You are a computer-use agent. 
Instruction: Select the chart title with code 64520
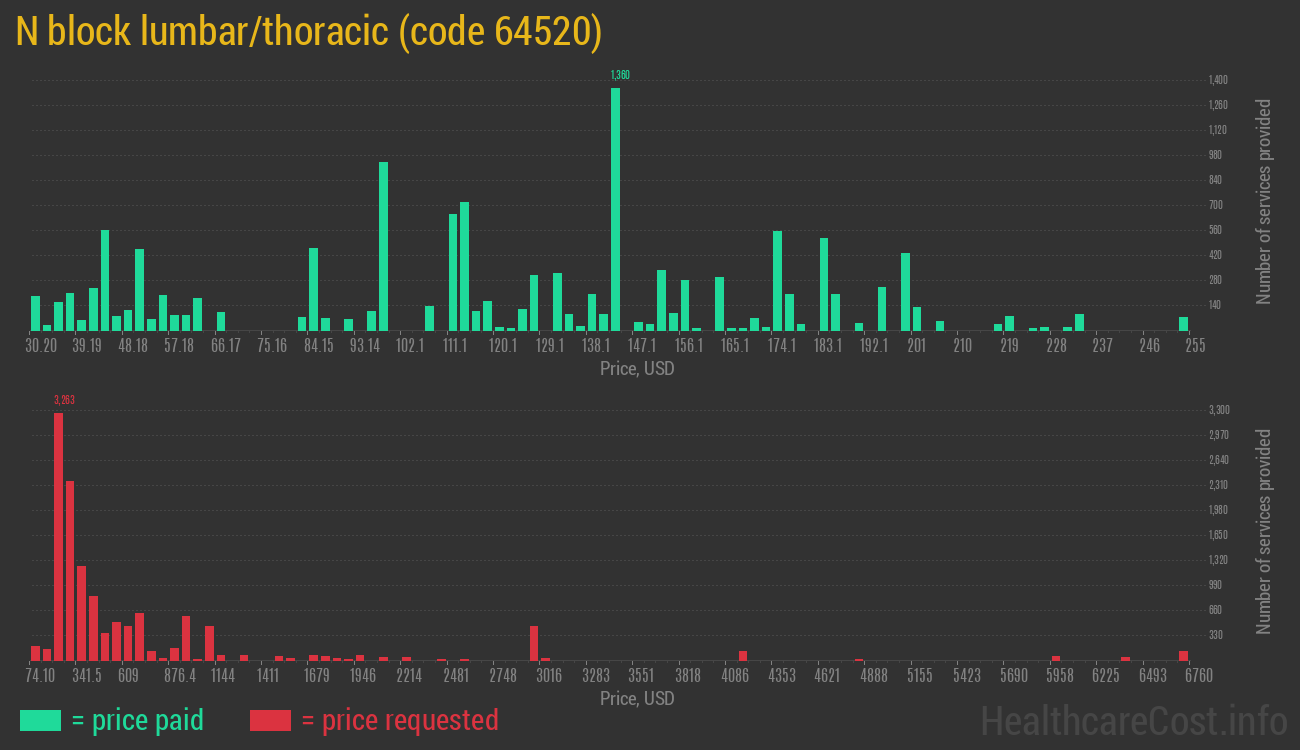click(x=309, y=33)
